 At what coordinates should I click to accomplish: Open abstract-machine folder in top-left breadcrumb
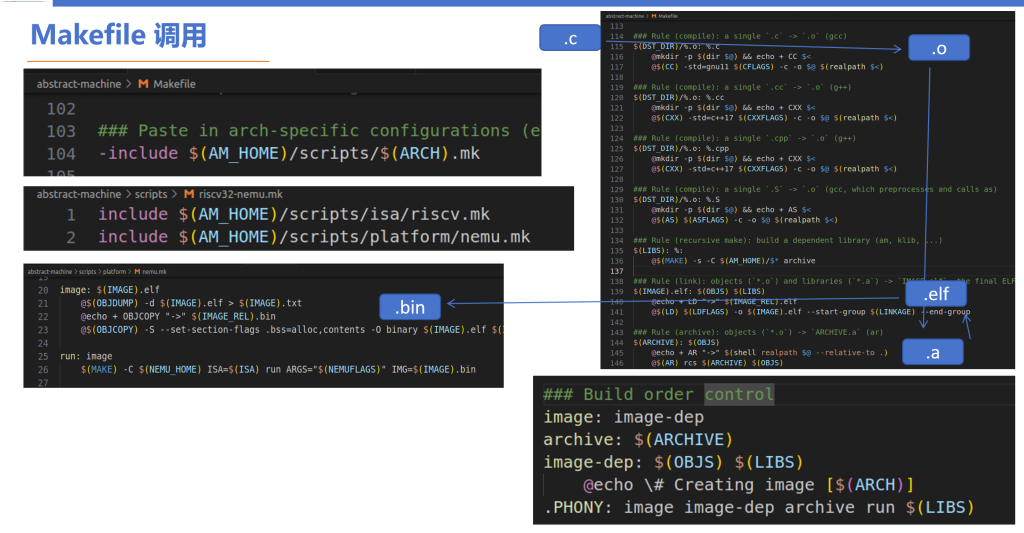point(78,84)
